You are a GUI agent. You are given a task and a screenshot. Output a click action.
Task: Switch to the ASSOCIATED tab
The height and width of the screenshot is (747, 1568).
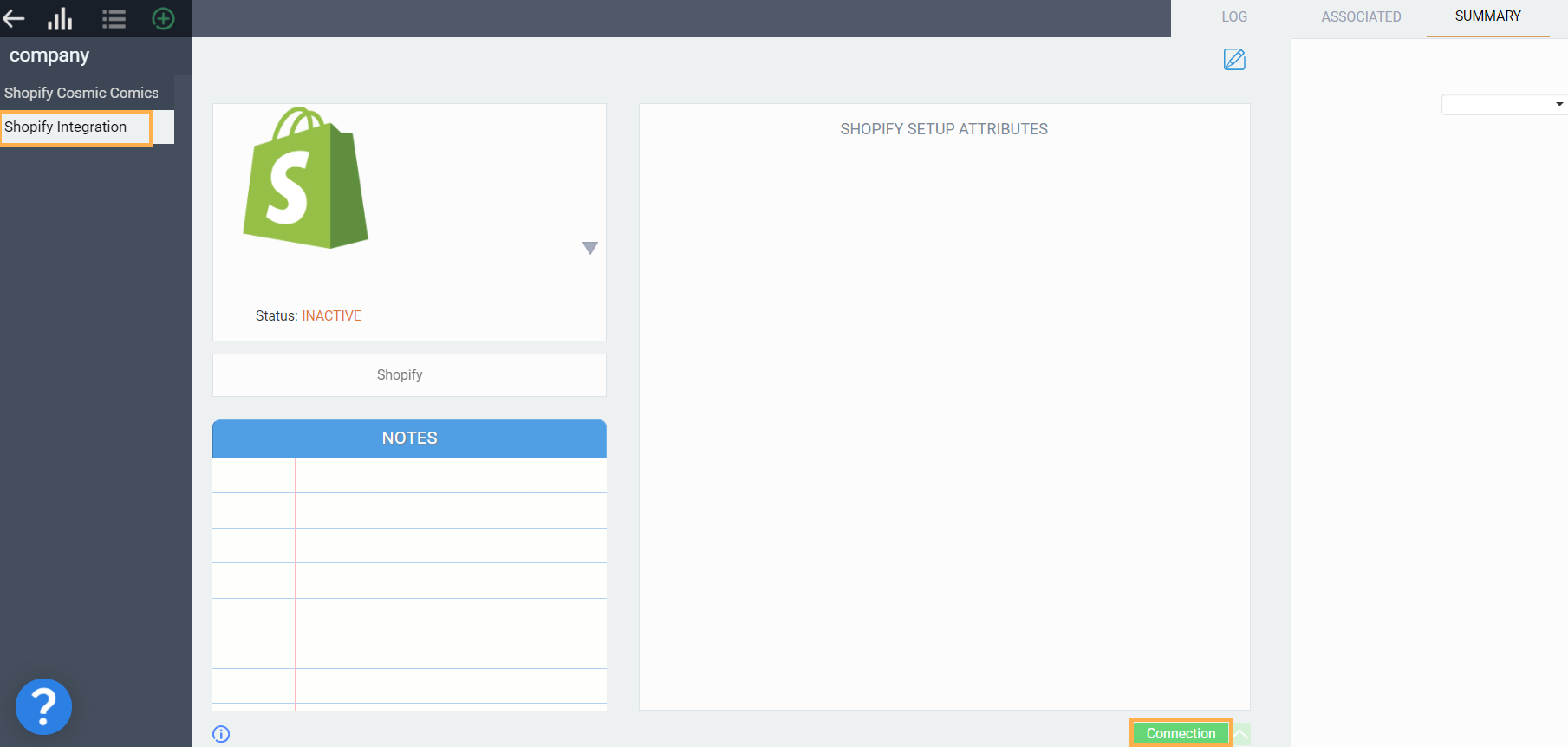tap(1361, 16)
